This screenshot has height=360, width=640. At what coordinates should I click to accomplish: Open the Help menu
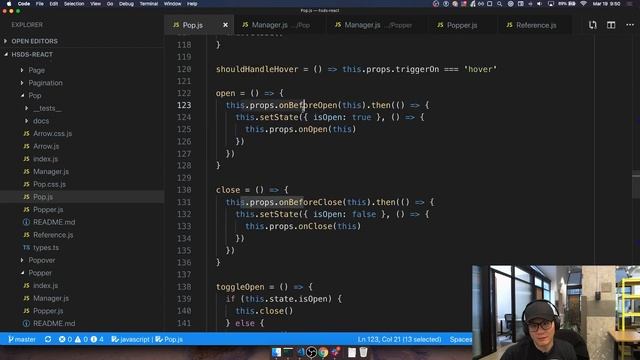tap(192, 4)
